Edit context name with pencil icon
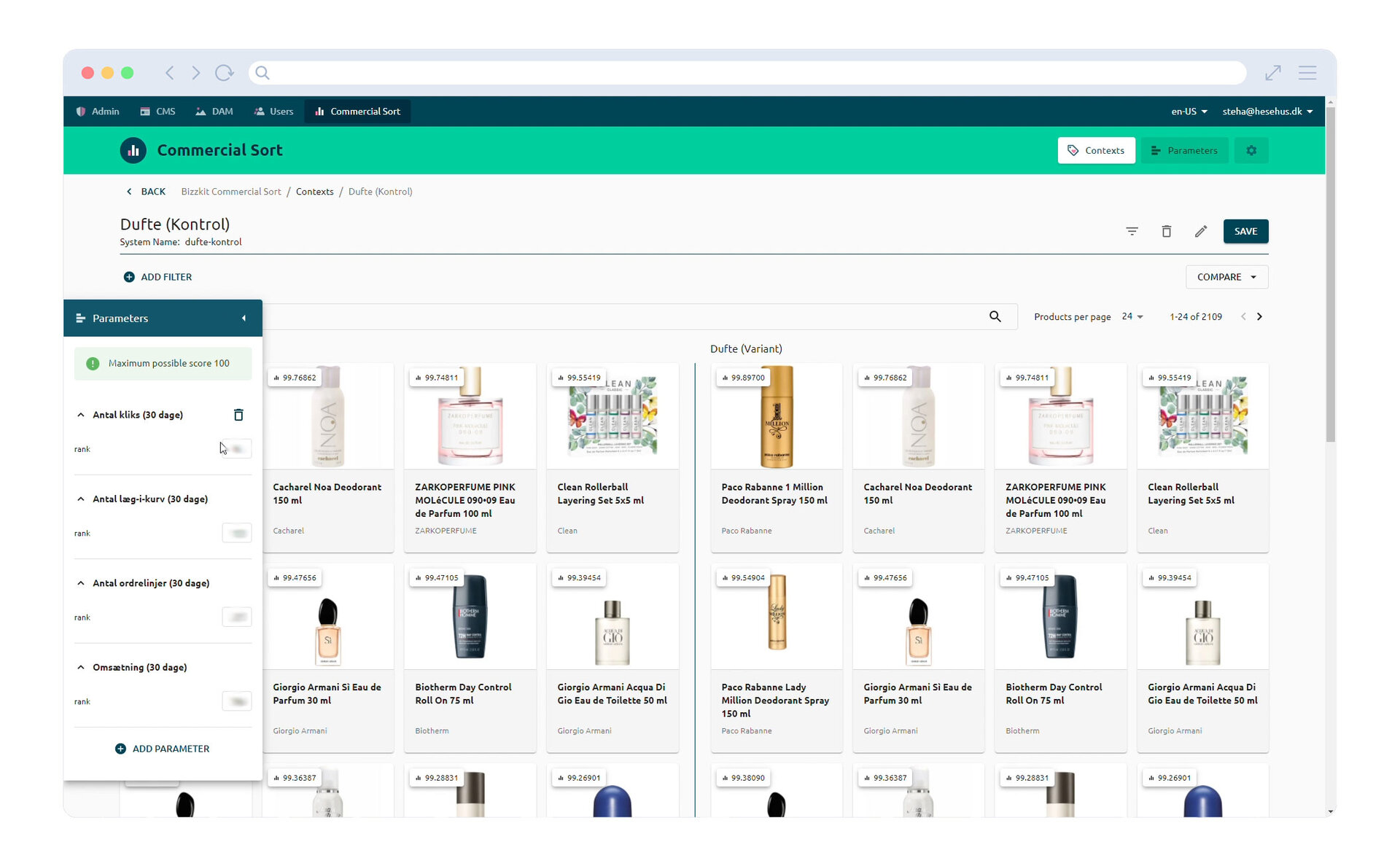Viewport: 1400px width, 866px height. [x=1201, y=231]
